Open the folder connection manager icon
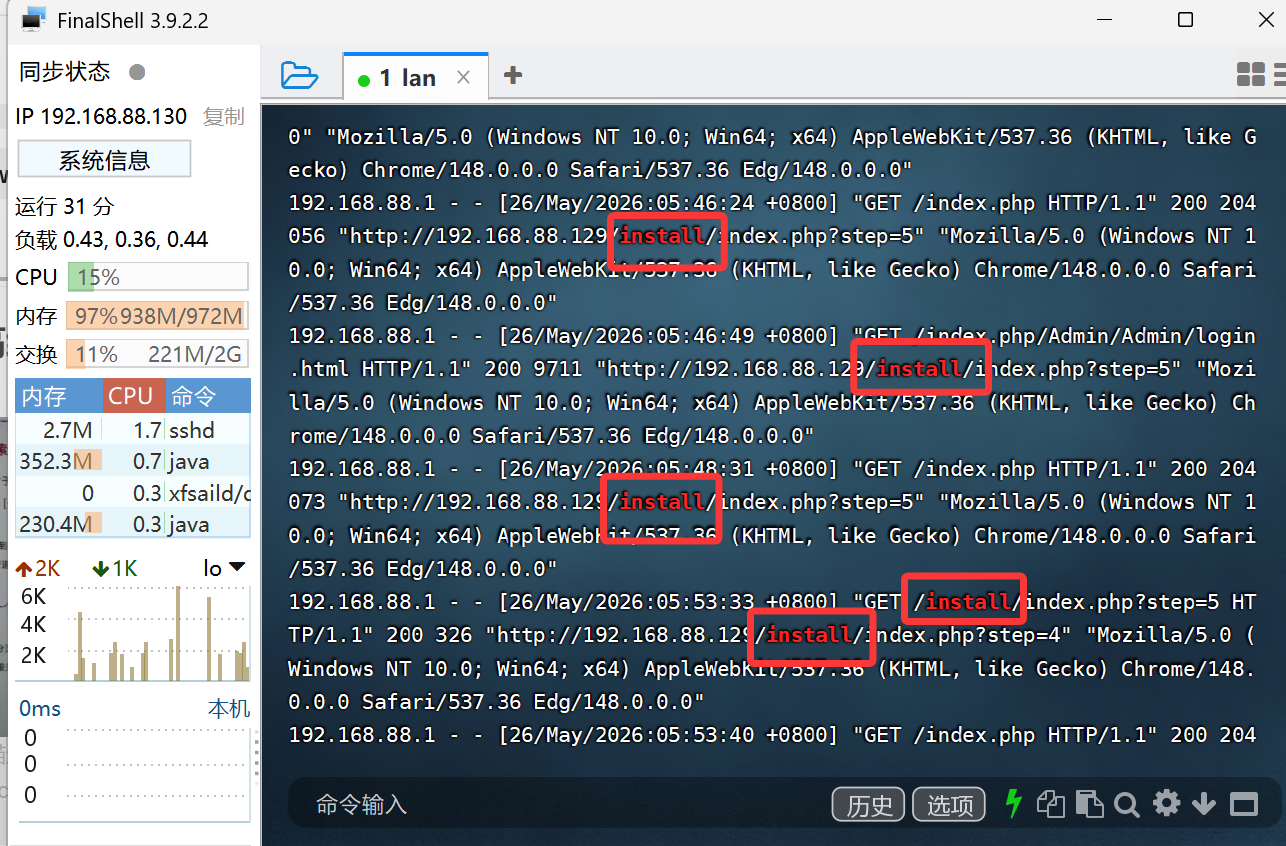This screenshot has width=1286, height=846. (x=299, y=76)
